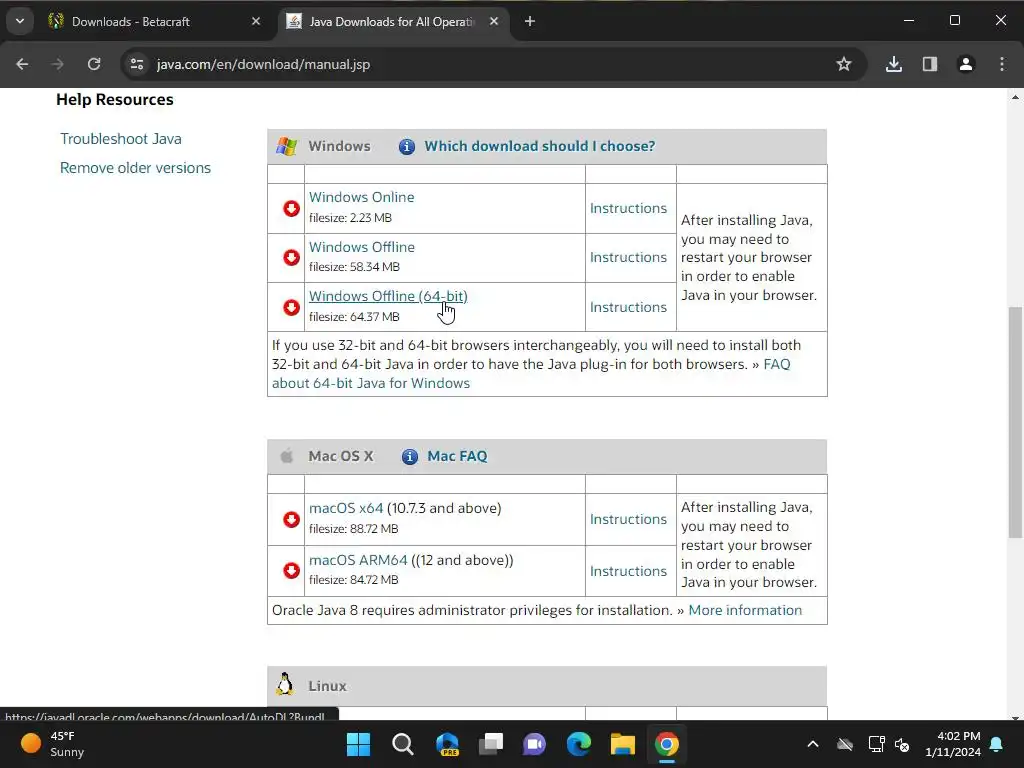The height and width of the screenshot is (768, 1024).
Task: Select Java Downloads for All Operating Systems tab
Action: pos(394,22)
